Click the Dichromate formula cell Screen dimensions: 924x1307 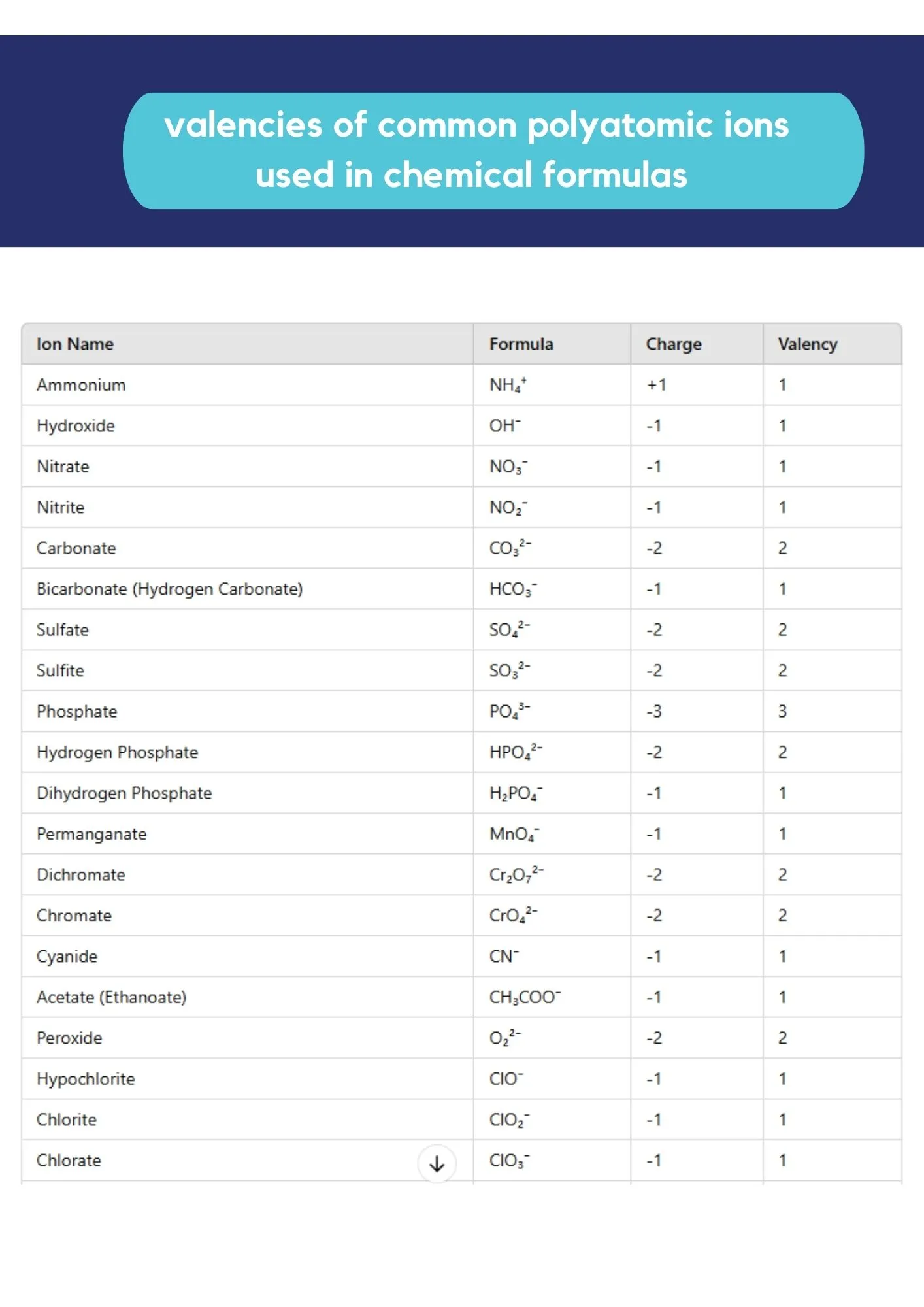[x=516, y=875]
